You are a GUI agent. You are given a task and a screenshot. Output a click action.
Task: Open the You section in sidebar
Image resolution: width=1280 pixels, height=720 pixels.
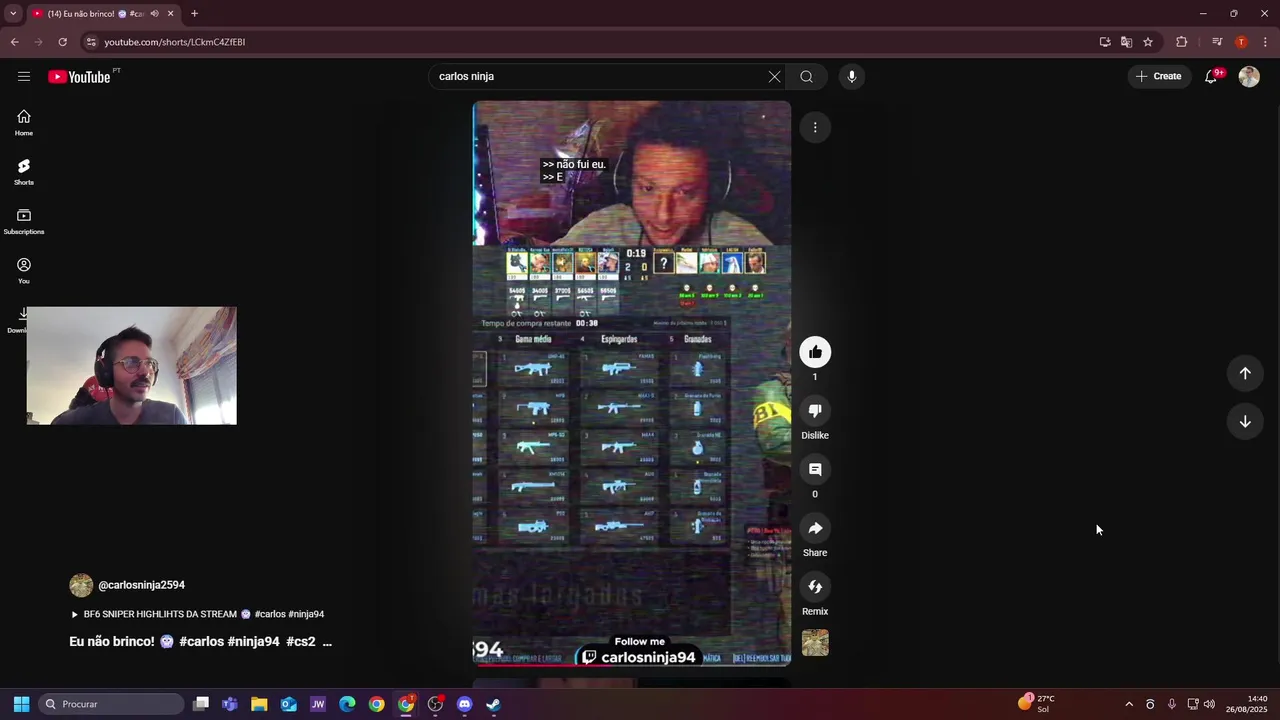pyautogui.click(x=24, y=270)
